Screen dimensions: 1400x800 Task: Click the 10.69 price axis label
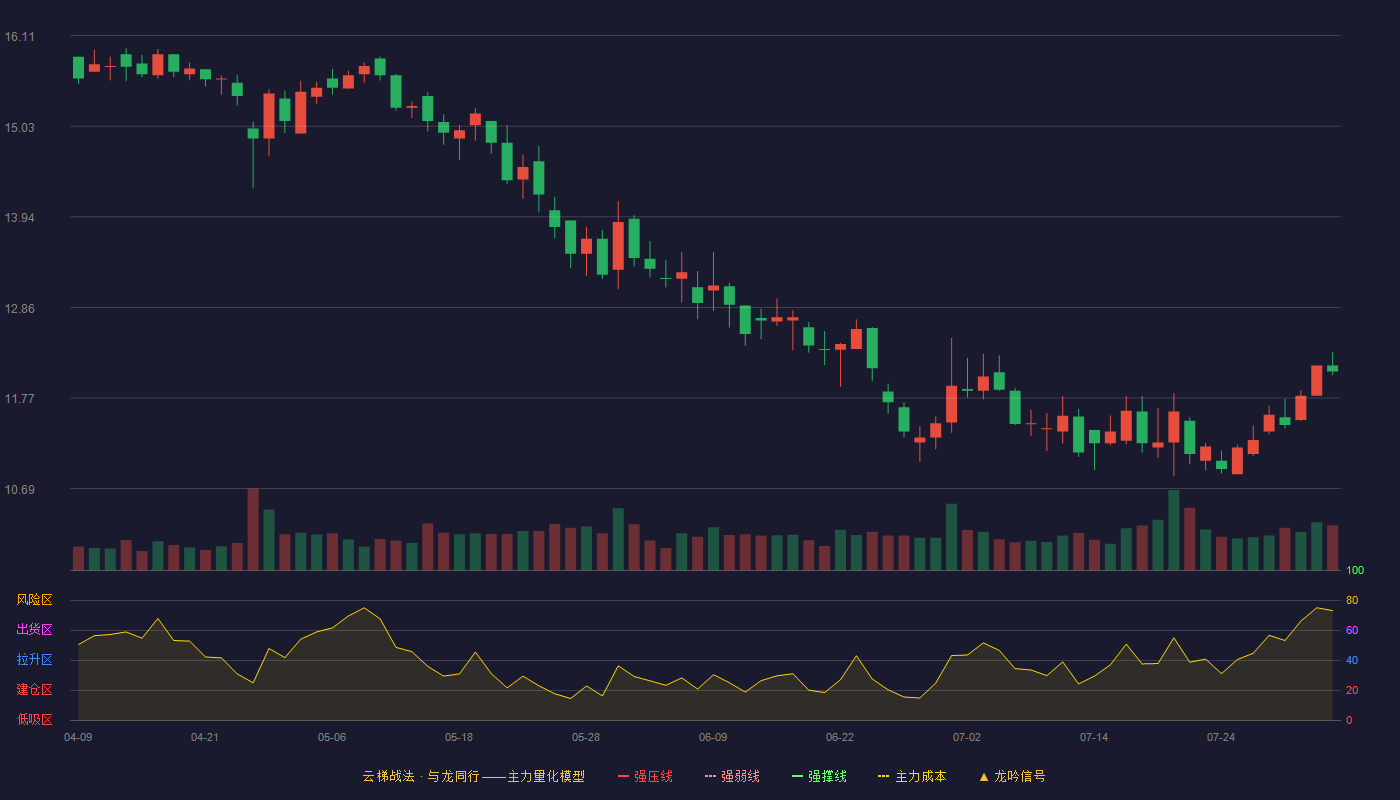point(20,489)
